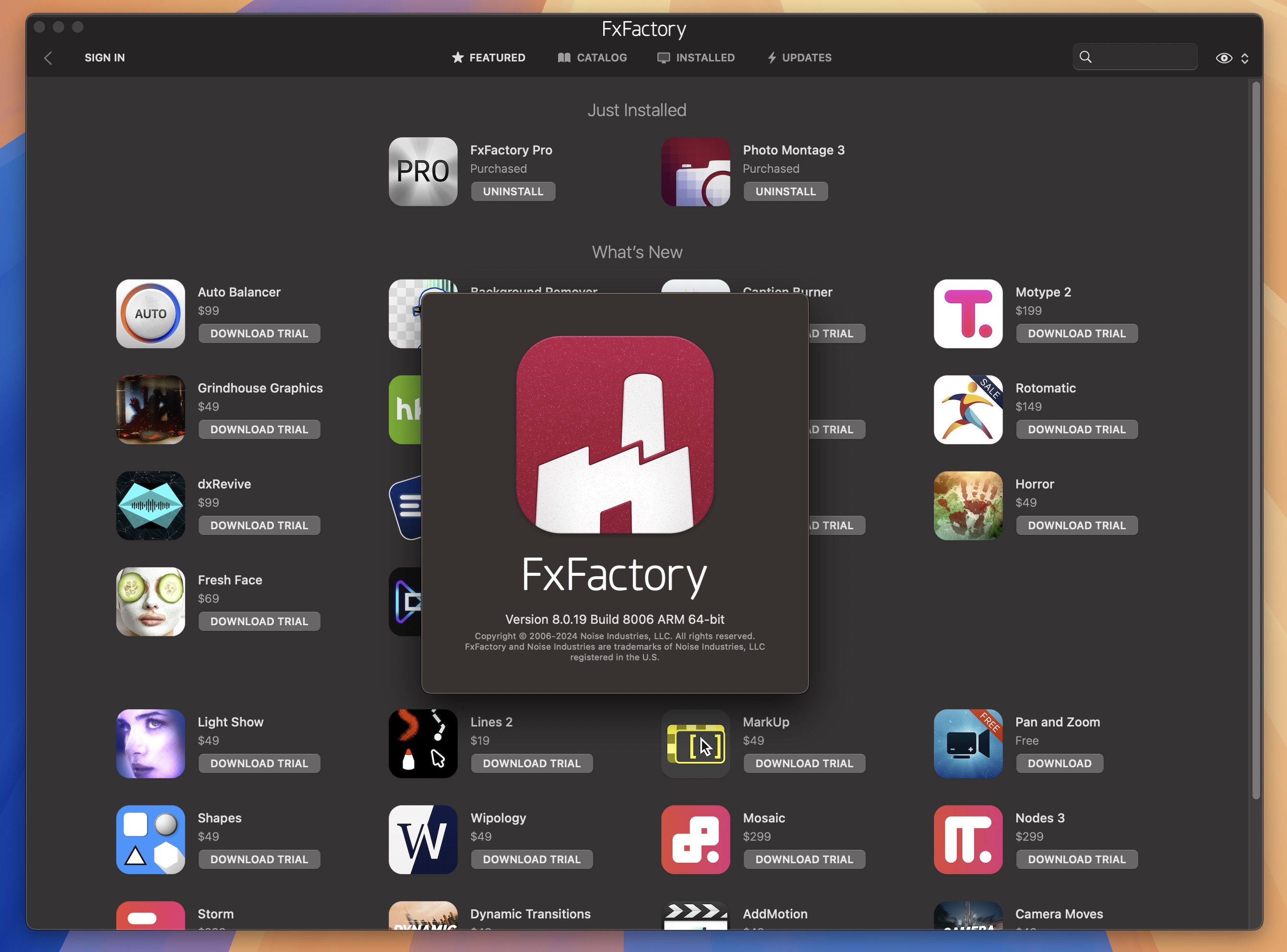Click Download Trial for Auto Balancer

pos(258,332)
